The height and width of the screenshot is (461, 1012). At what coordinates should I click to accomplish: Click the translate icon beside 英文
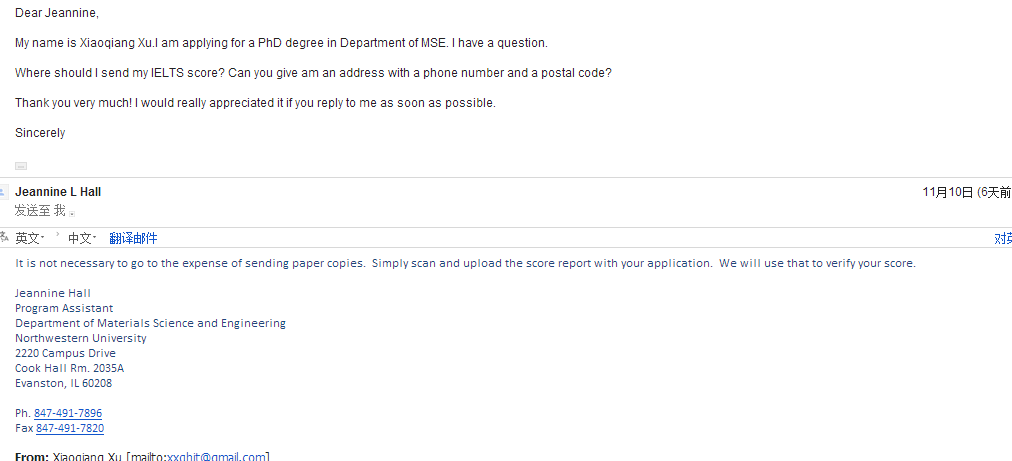[5, 238]
